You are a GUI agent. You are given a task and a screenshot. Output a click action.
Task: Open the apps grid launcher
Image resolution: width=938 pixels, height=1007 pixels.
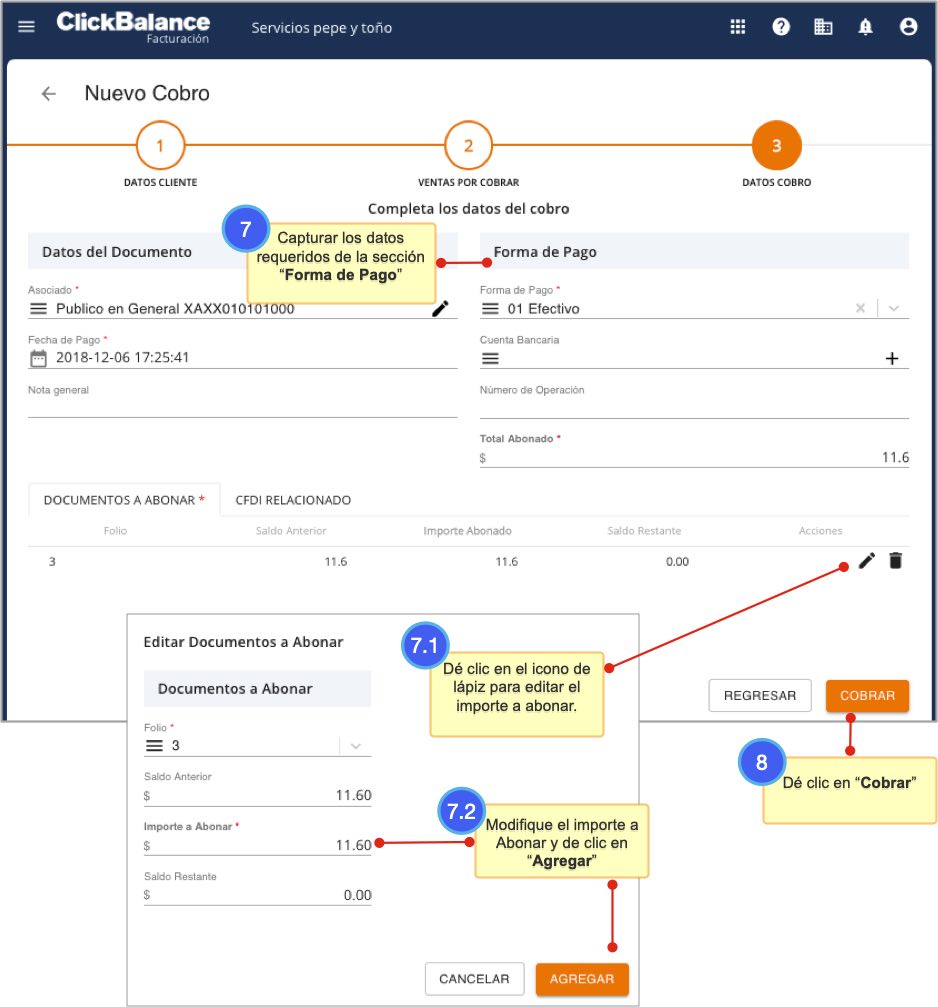coord(738,27)
